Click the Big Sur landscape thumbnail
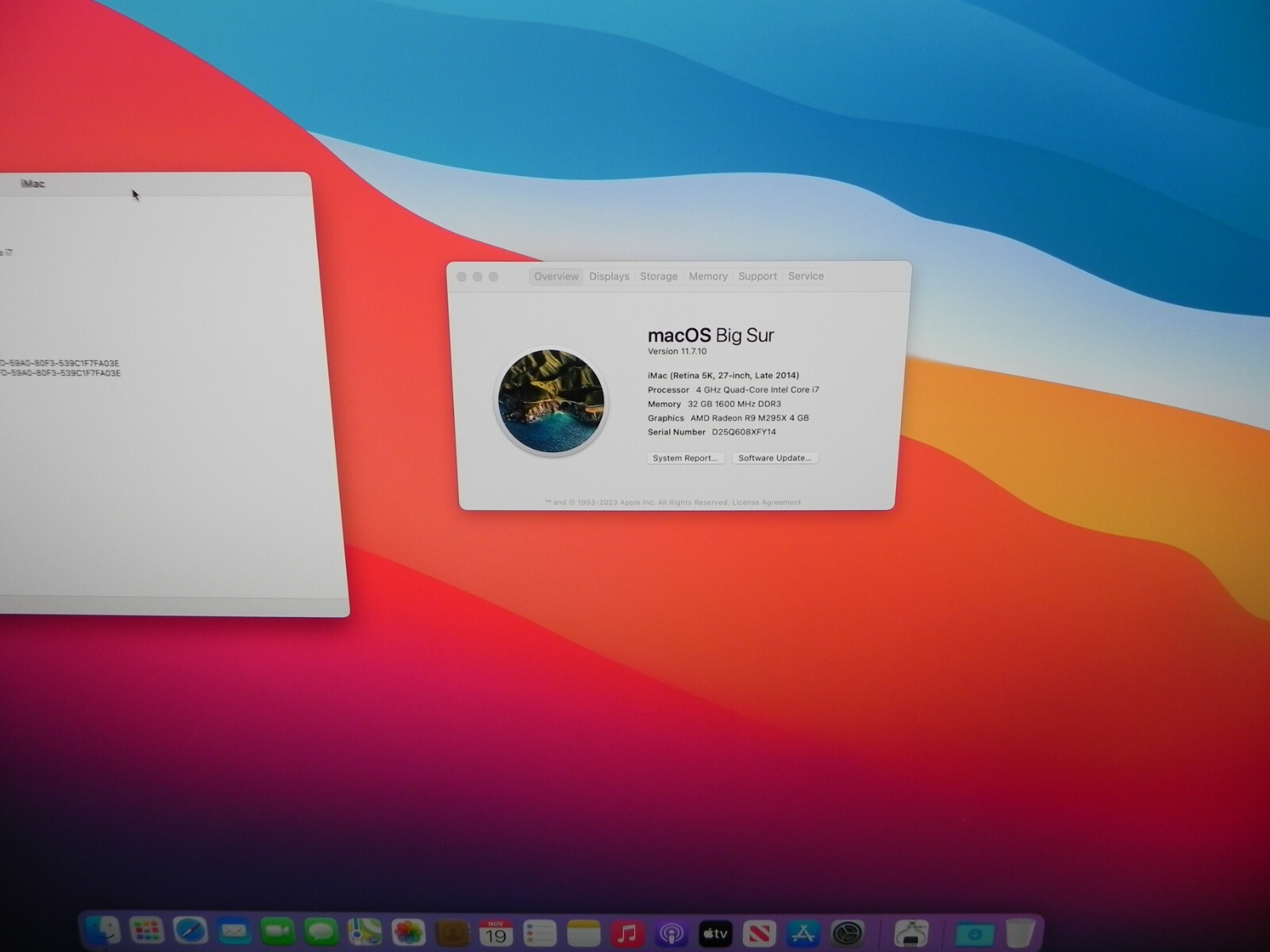Screen dimensions: 1270x952 551,401
